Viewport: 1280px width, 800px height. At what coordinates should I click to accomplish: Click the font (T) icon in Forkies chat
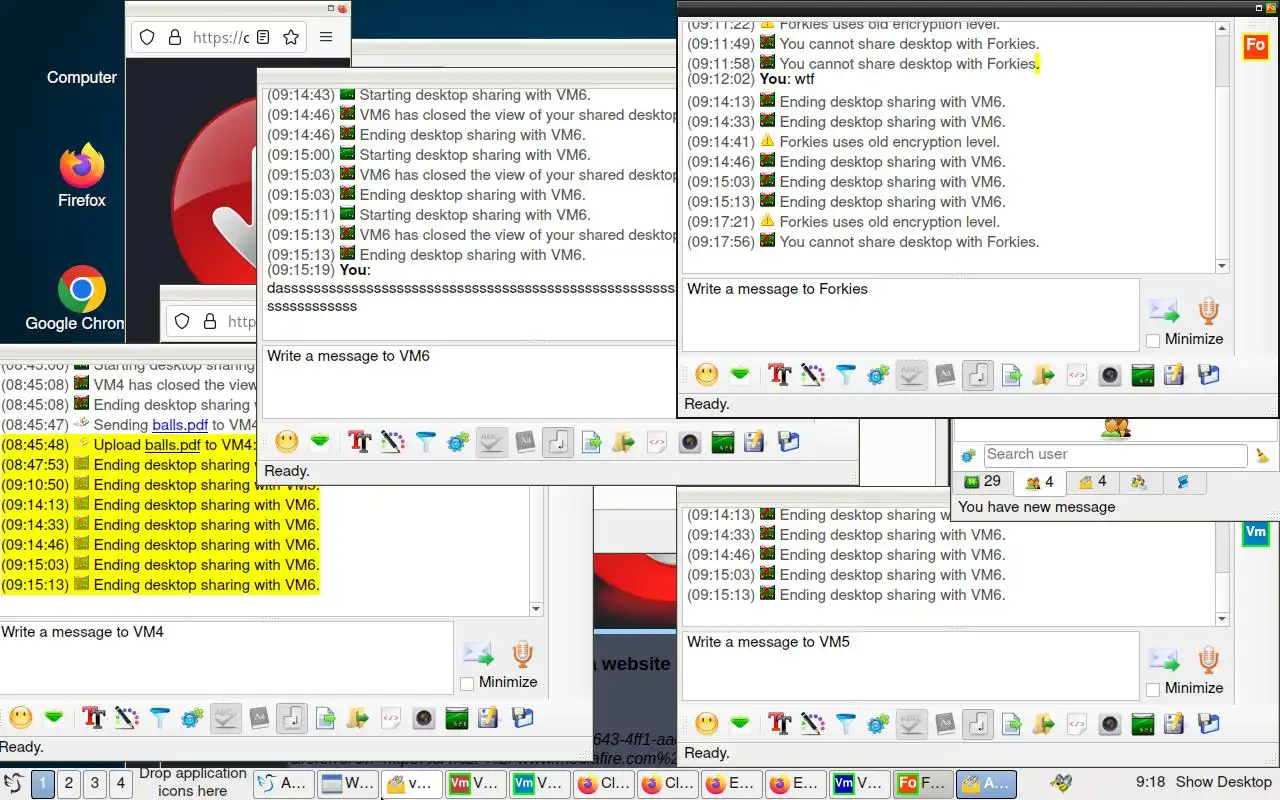[x=779, y=375]
